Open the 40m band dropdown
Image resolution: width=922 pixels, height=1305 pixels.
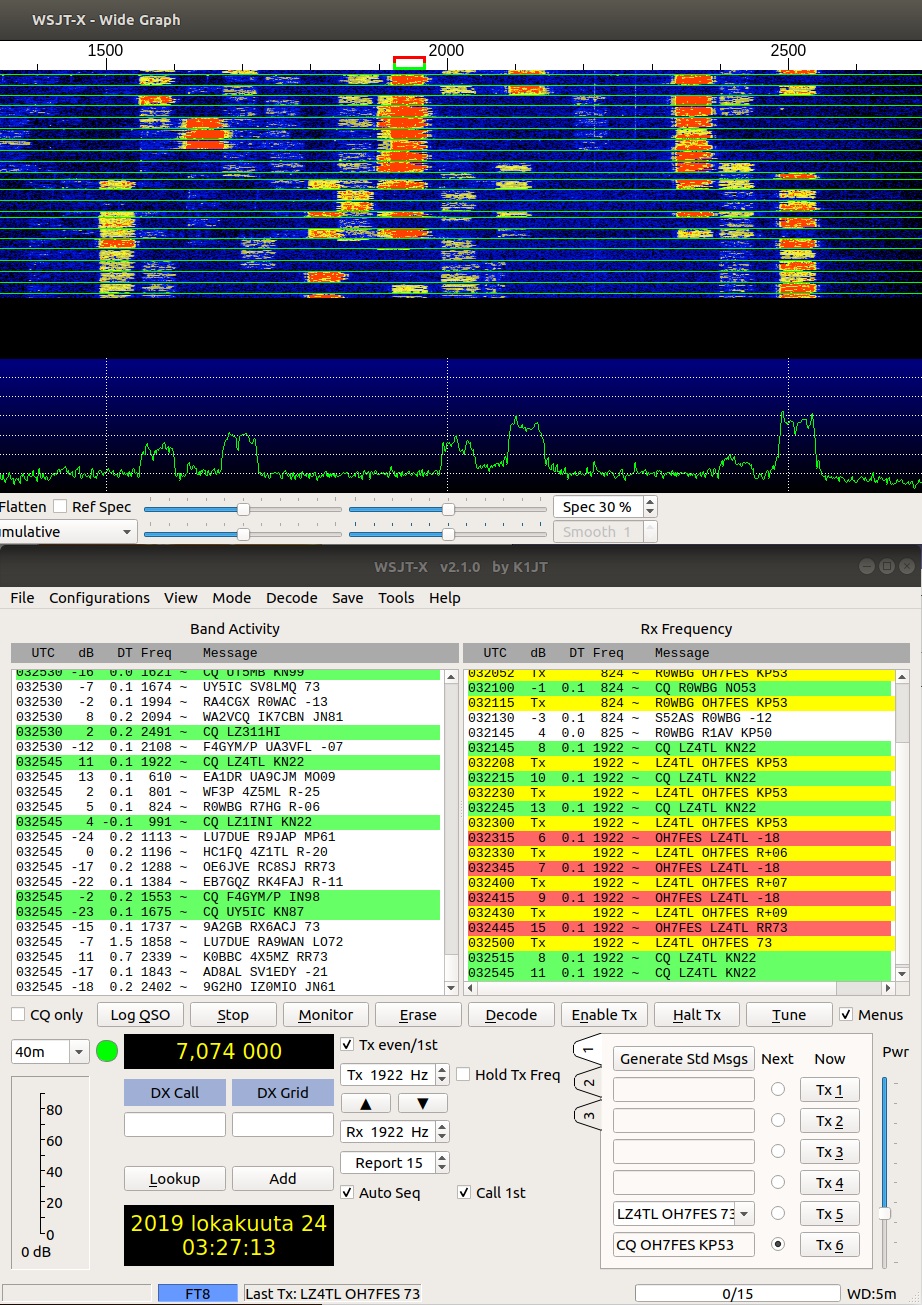(x=50, y=1052)
